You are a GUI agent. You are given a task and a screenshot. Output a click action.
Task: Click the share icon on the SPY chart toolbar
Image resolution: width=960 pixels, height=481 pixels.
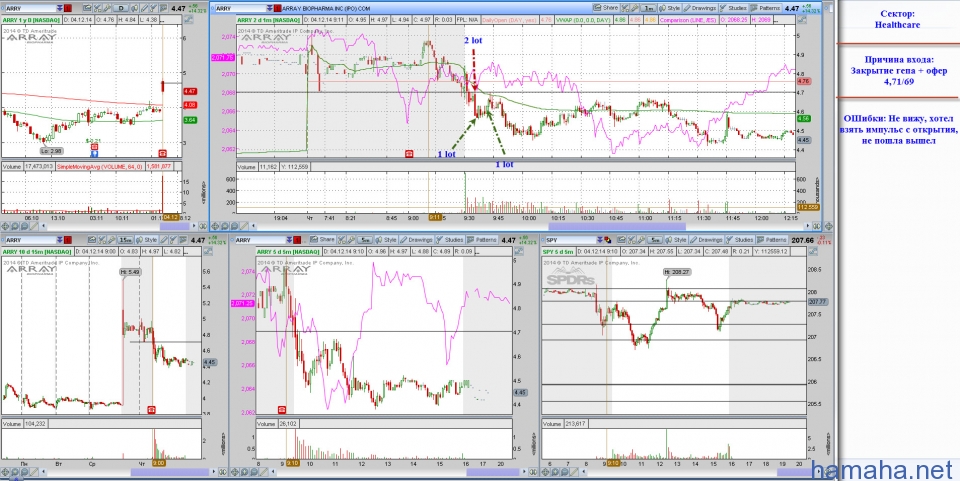[x=621, y=239]
